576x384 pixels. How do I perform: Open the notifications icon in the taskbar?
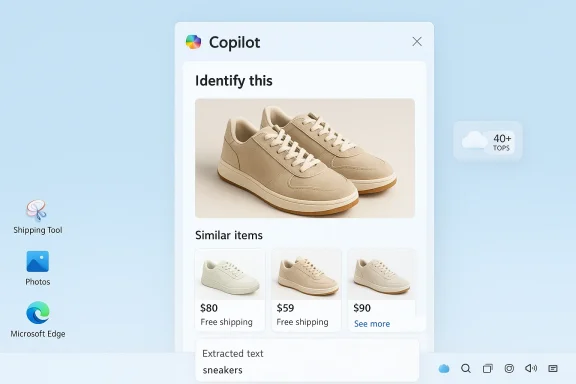coord(553,368)
